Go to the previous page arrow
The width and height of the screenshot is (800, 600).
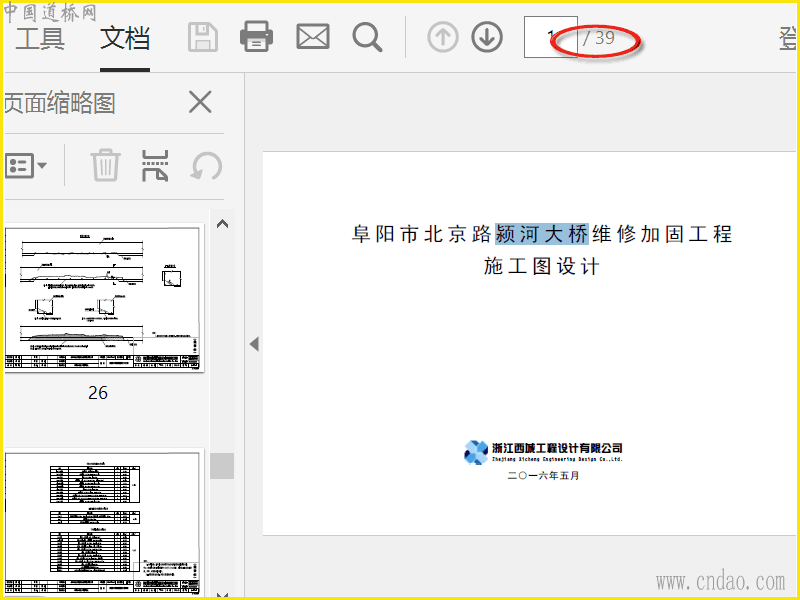442,37
